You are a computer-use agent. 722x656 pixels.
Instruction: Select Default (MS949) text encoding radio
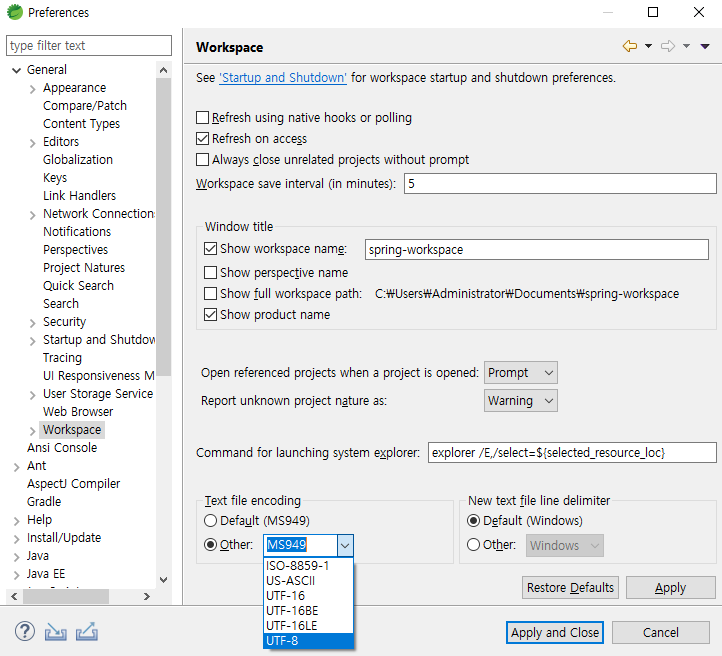pyautogui.click(x=210, y=521)
